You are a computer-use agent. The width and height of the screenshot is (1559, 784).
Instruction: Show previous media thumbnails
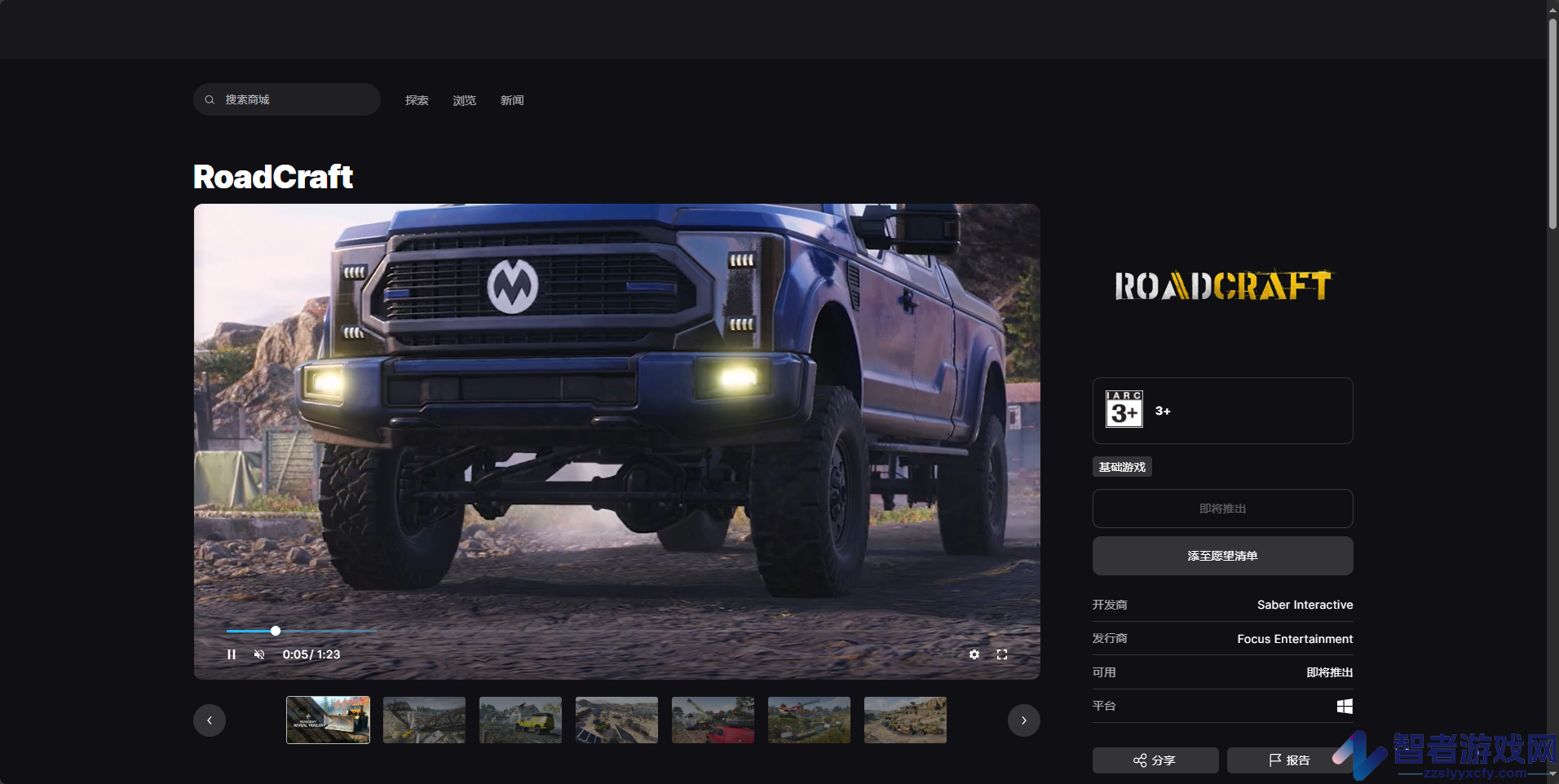tap(210, 720)
